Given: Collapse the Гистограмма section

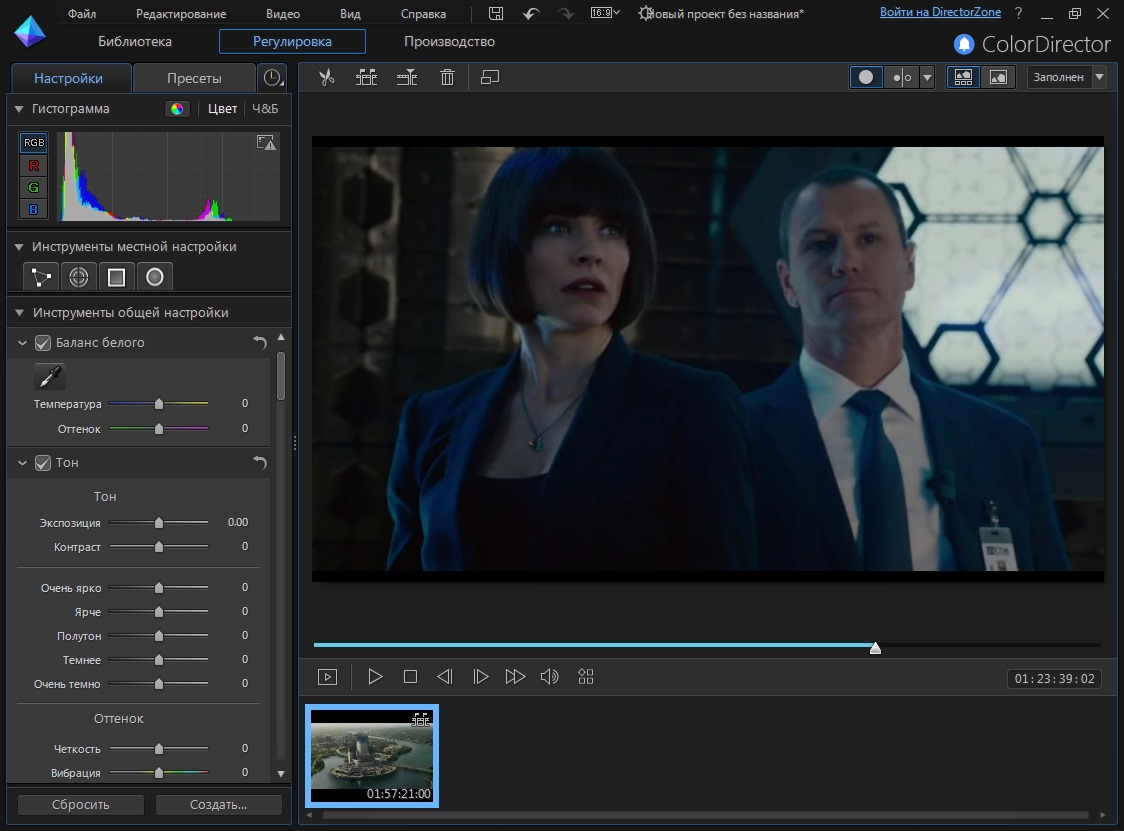Looking at the screenshot, I should pyautogui.click(x=19, y=109).
